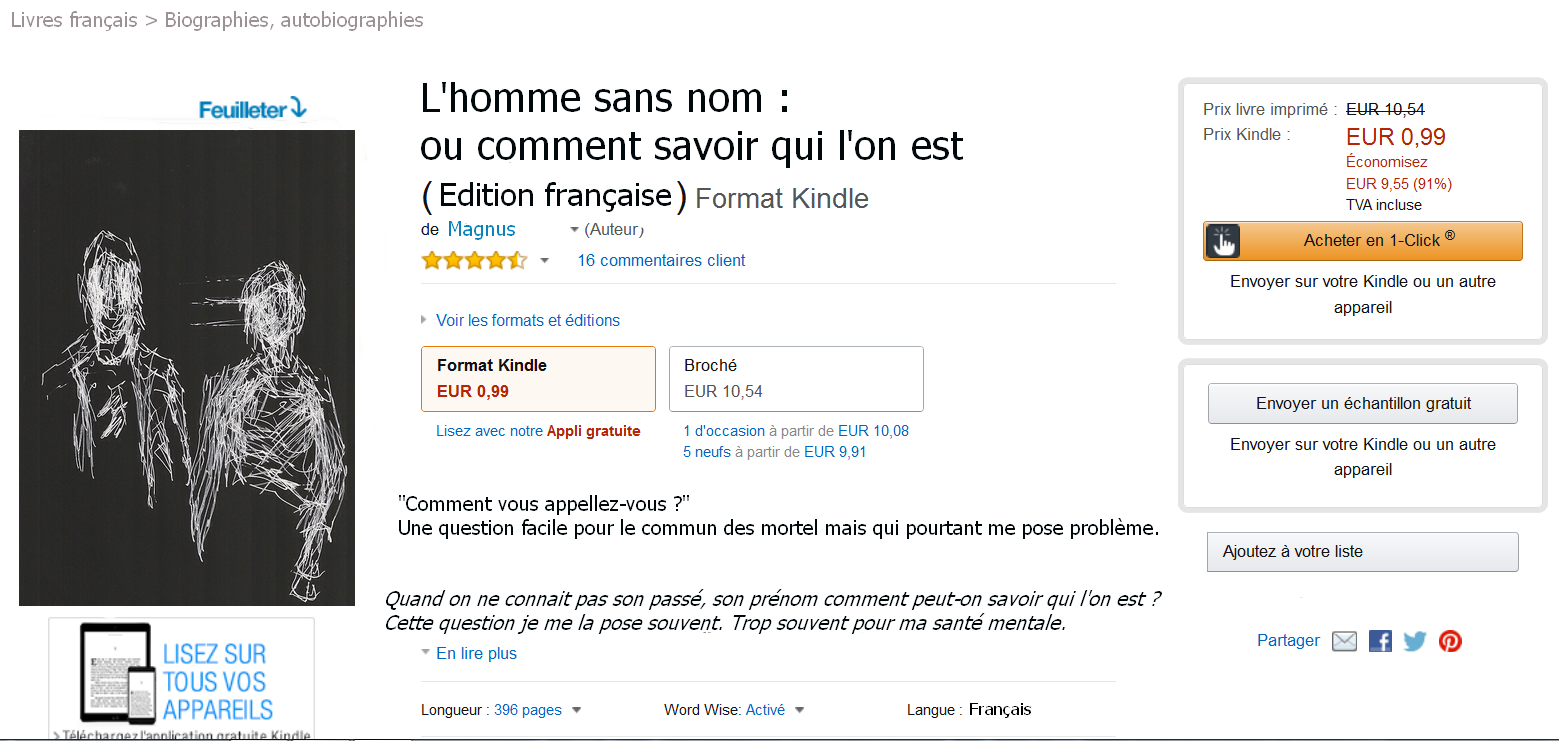Click the 1-Click hand cursor icon
This screenshot has height=741, width=1559.
[x=1223, y=241]
